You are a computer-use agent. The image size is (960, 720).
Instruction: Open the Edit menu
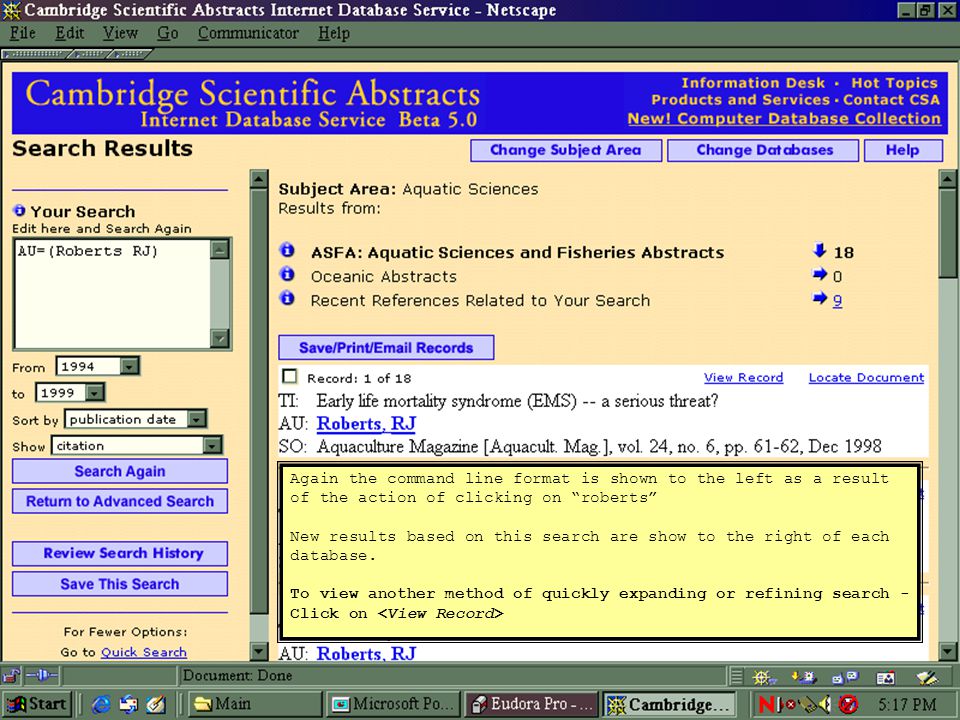pyautogui.click(x=70, y=33)
